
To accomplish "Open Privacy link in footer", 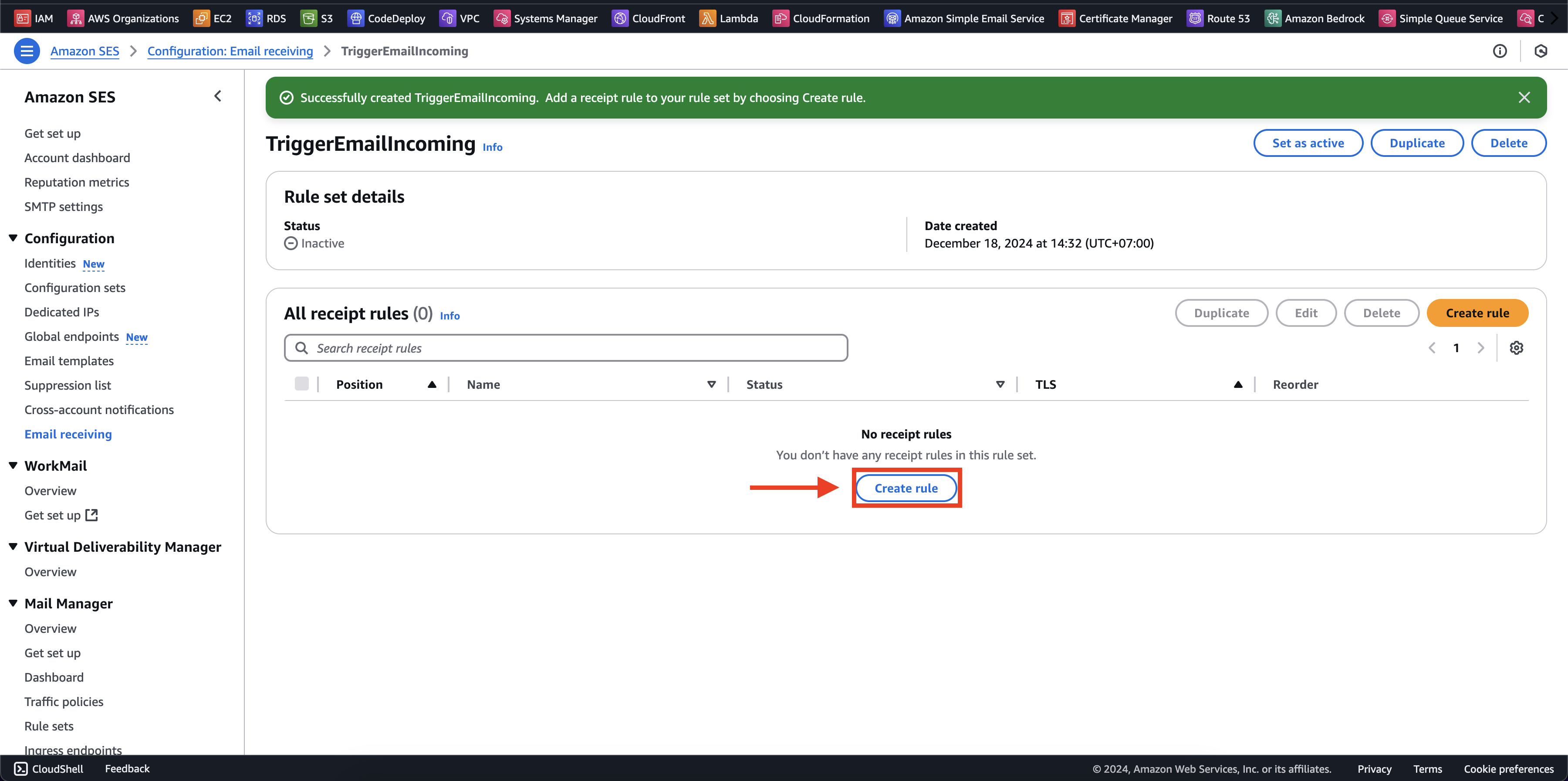I will coord(1374,769).
